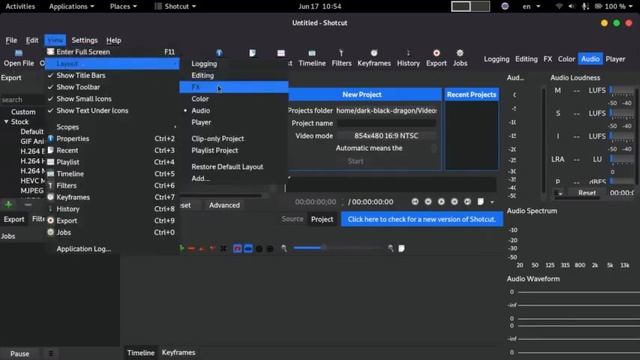Image resolution: width=640 pixels, height=360 pixels.
Task: Click the blue Properties icon in main toolbar
Action: tap(219, 53)
